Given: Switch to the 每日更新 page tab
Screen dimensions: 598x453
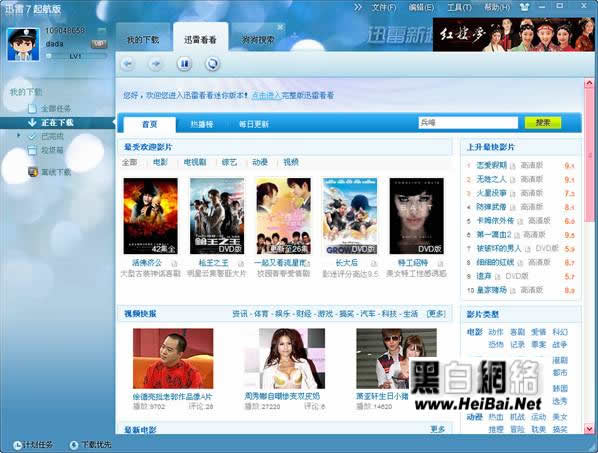Looking at the screenshot, I should point(254,124).
